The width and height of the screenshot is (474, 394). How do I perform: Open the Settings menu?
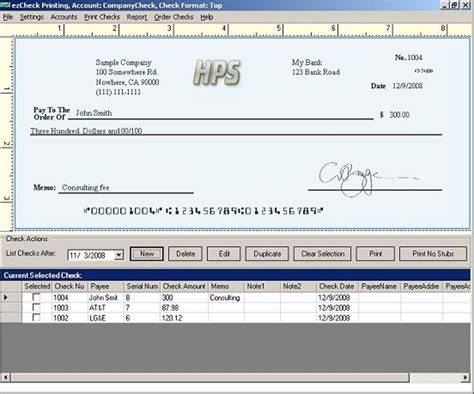(32, 17)
